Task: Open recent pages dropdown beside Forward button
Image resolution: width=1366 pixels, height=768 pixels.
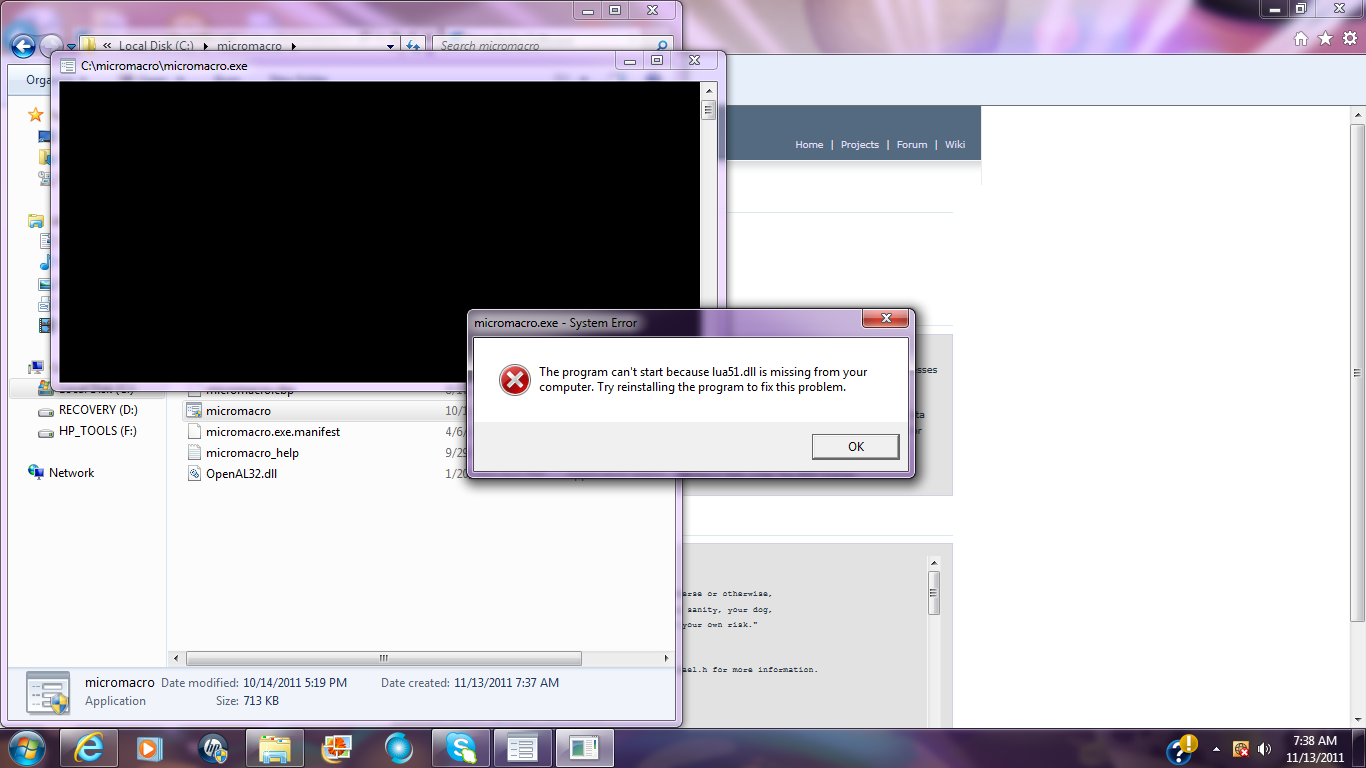Action: click(71, 47)
